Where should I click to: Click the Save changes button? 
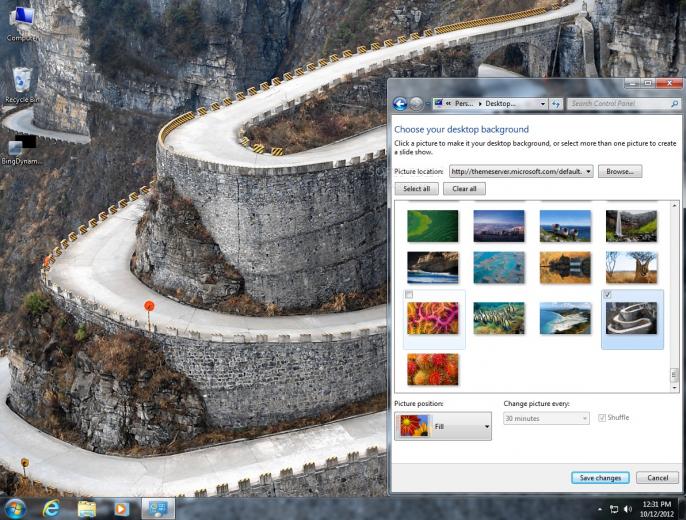[x=600, y=478]
